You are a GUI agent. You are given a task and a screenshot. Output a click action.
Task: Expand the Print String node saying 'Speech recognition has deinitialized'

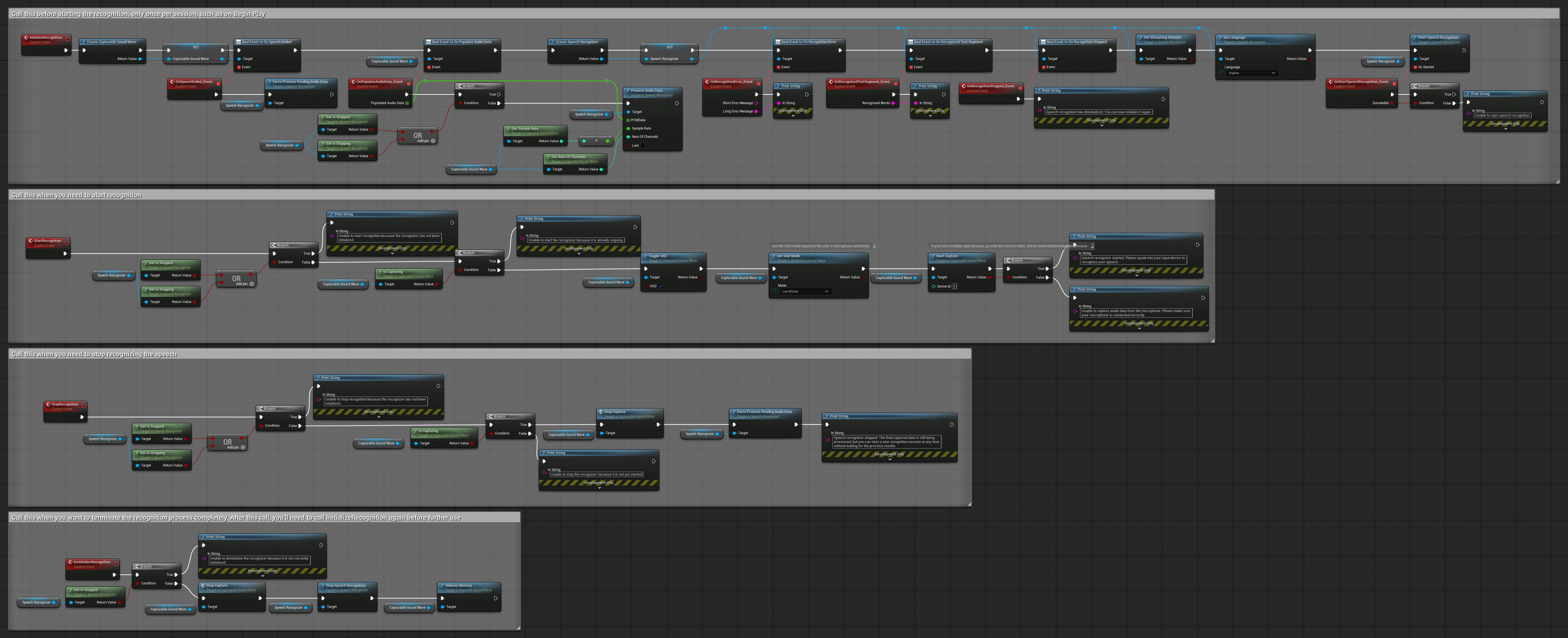(x=1101, y=126)
